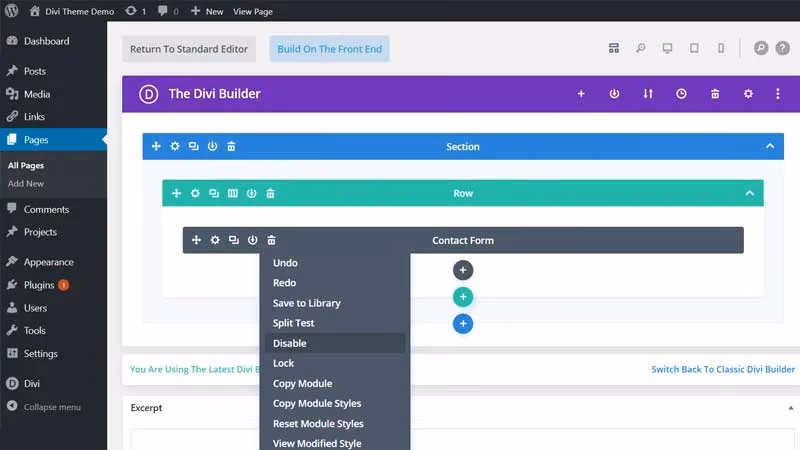Delete the Contact Form module
The image size is (800, 450).
click(x=271, y=240)
